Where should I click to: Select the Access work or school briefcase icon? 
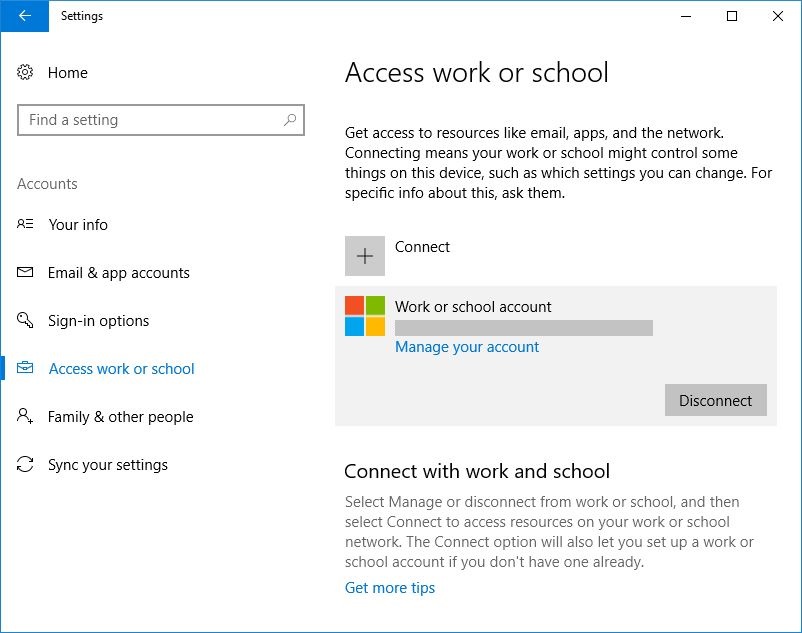tap(24, 368)
